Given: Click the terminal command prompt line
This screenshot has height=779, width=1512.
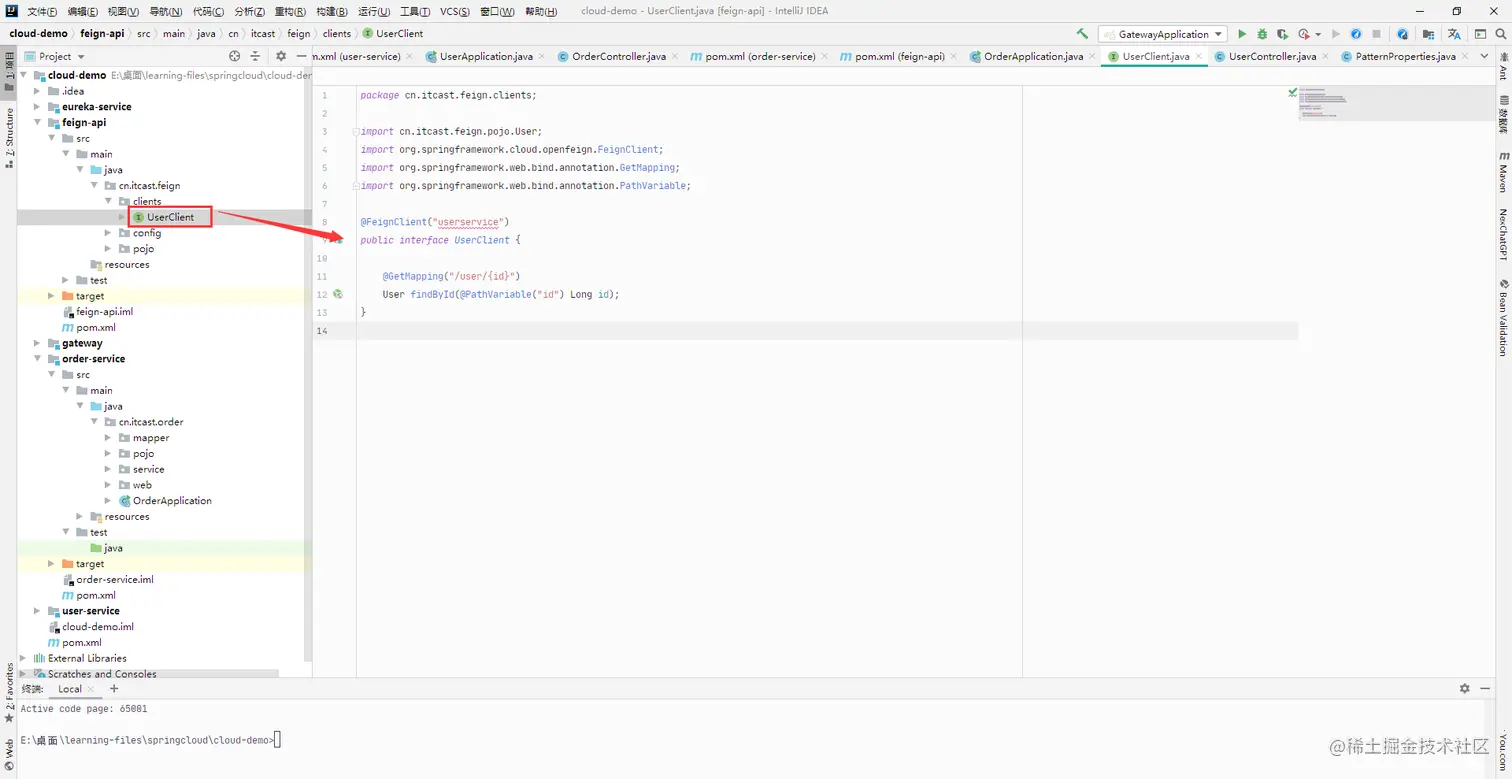Looking at the screenshot, I should tap(150, 740).
